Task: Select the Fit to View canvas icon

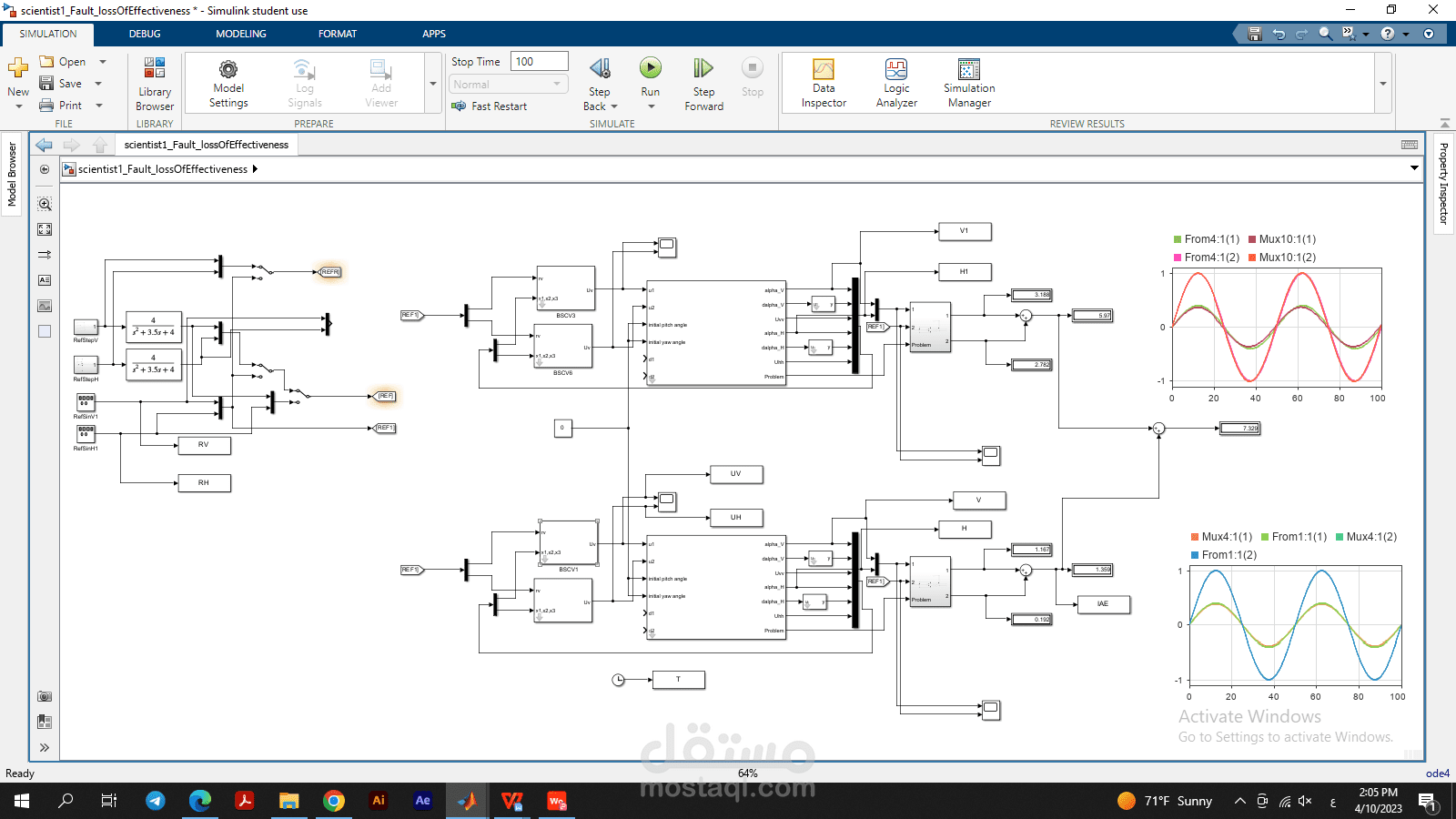Action: pos(45,229)
